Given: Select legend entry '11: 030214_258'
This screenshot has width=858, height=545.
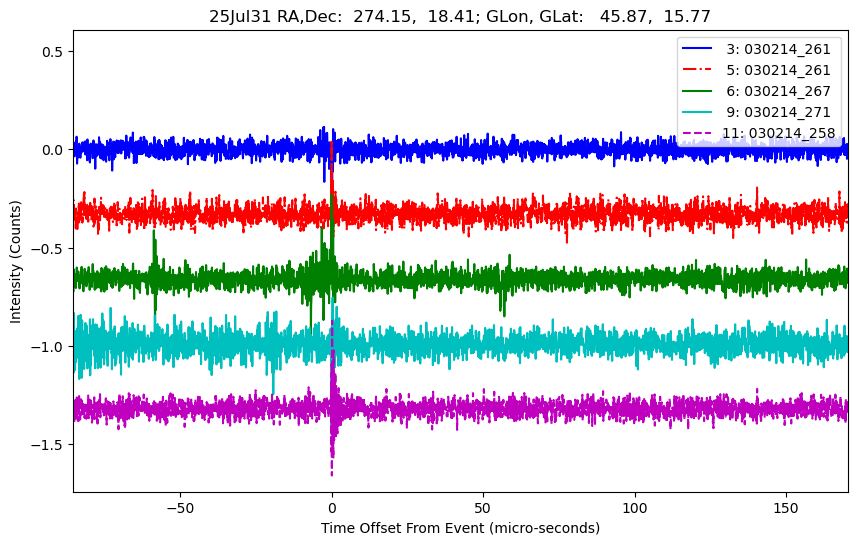Looking at the screenshot, I should [x=779, y=133].
